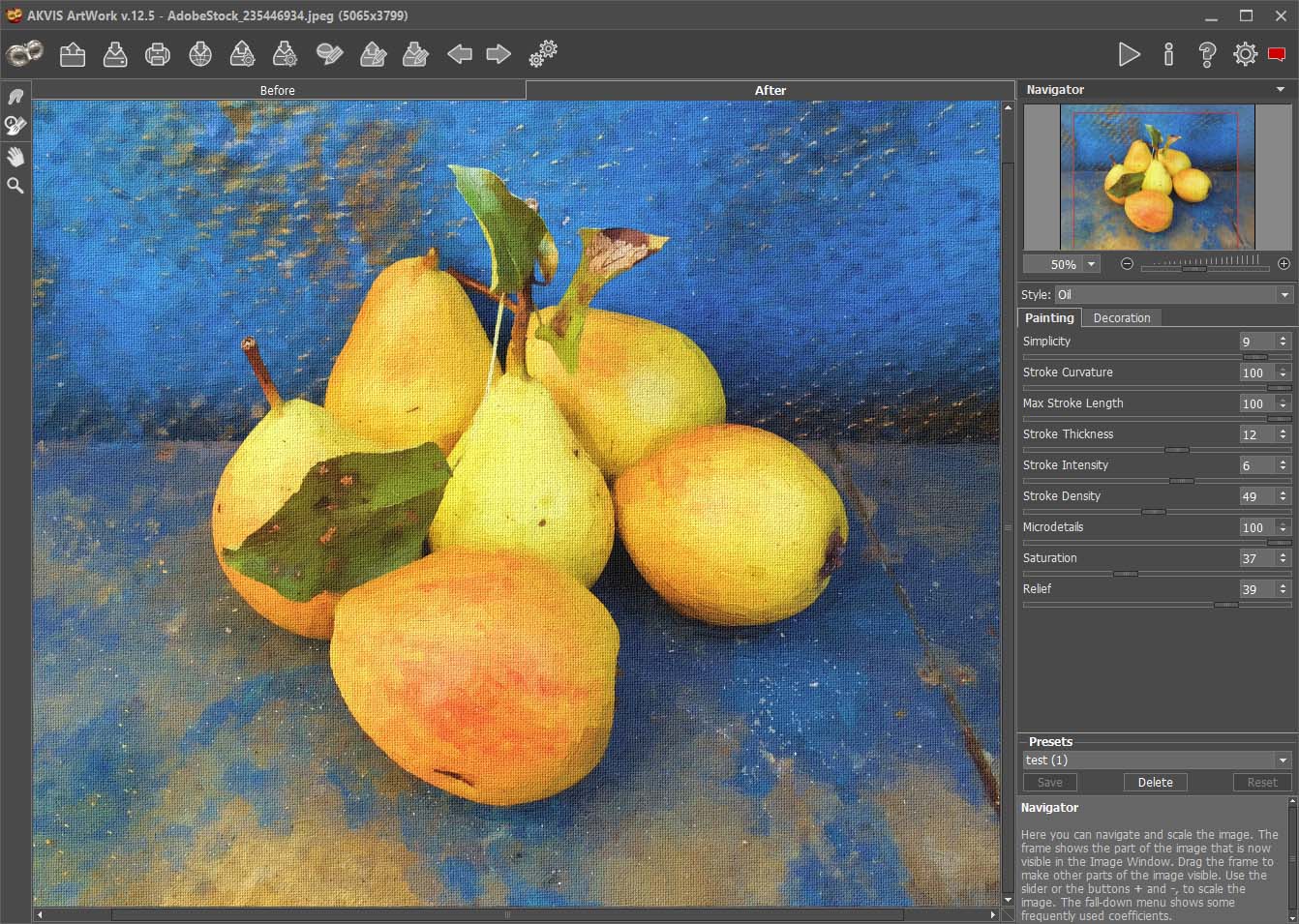Click the Simplicity value input field
This screenshot has height=924, width=1299.
[x=1255, y=342]
